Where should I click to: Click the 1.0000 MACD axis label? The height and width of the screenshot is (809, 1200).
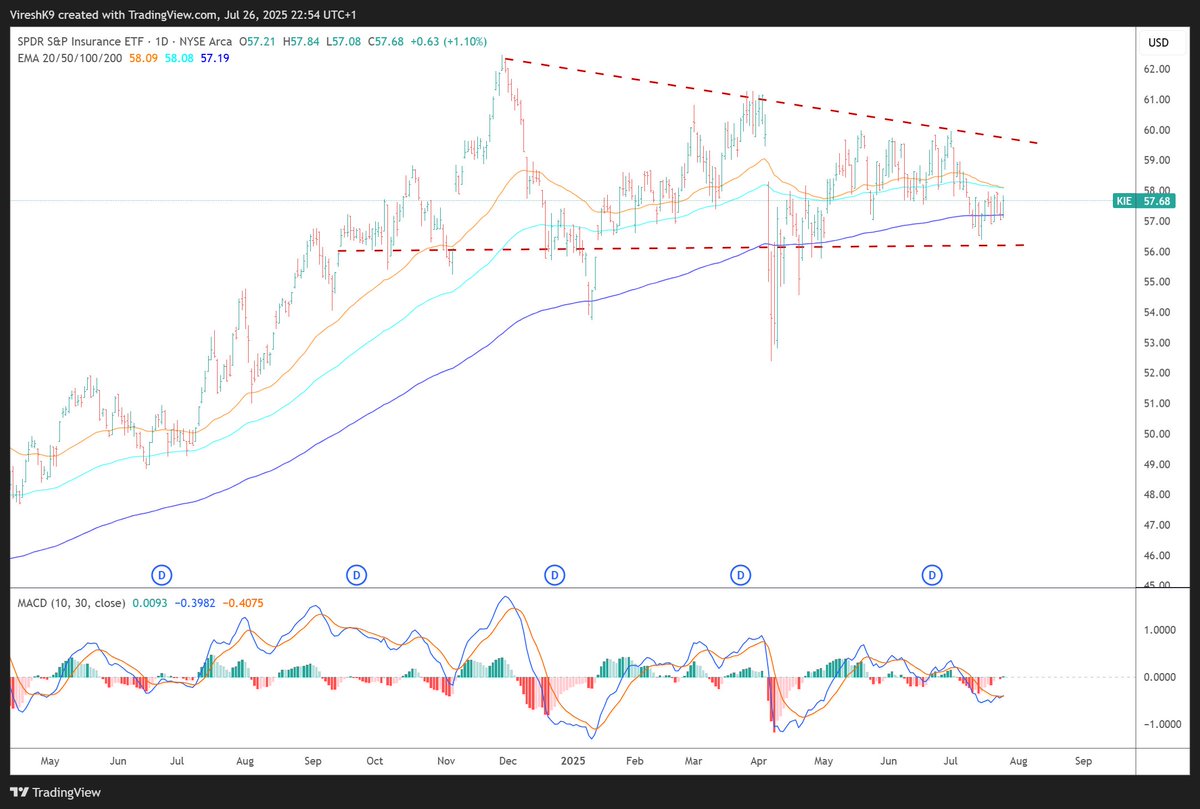pyautogui.click(x=1160, y=630)
